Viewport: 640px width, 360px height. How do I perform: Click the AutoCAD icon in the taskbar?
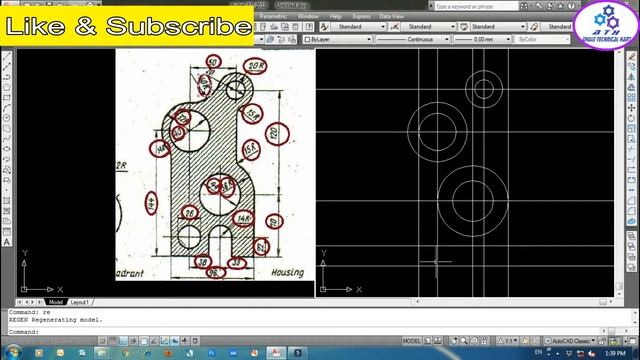(x=276, y=353)
